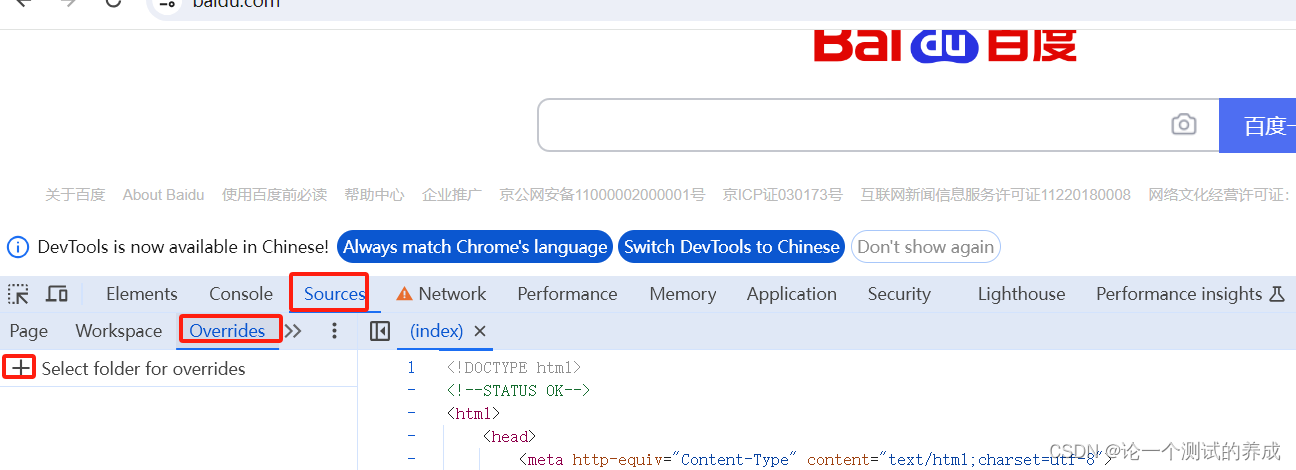The image size is (1296, 470).
Task: Select the Workspace sub-tab
Action: [x=118, y=331]
